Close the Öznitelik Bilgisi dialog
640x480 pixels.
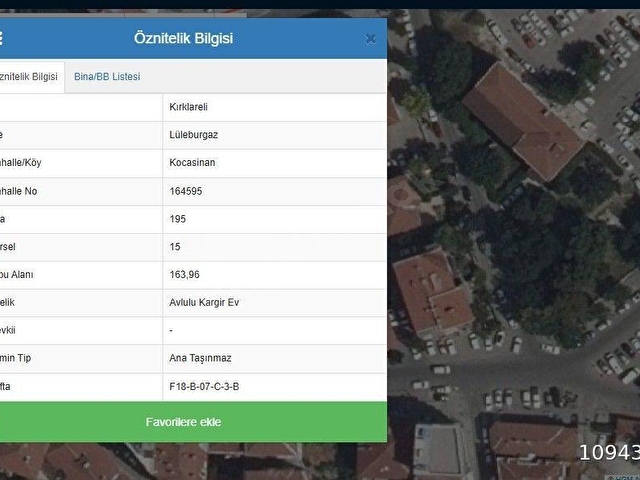click(371, 39)
